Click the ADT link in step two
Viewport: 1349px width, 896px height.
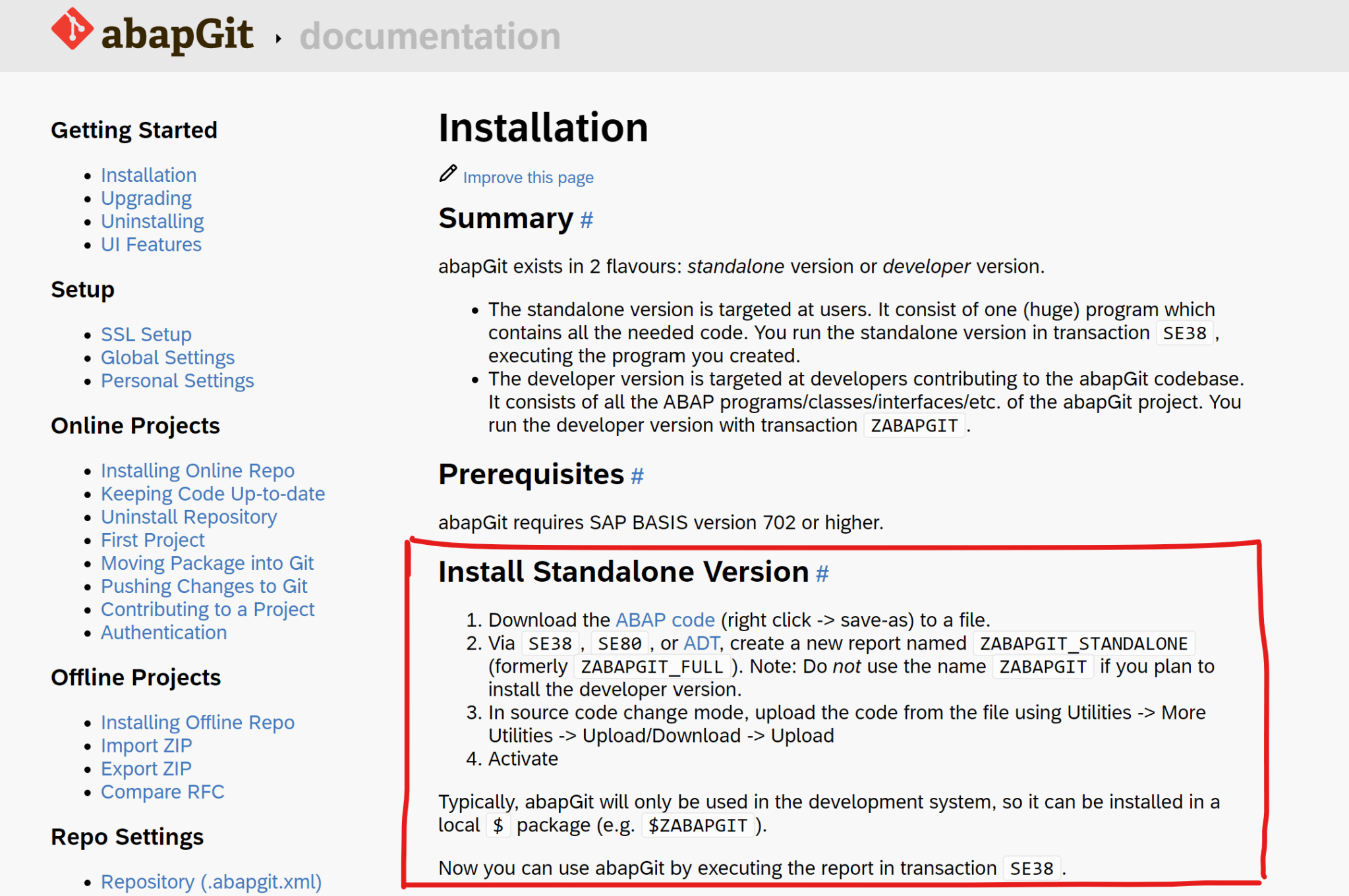(x=700, y=643)
